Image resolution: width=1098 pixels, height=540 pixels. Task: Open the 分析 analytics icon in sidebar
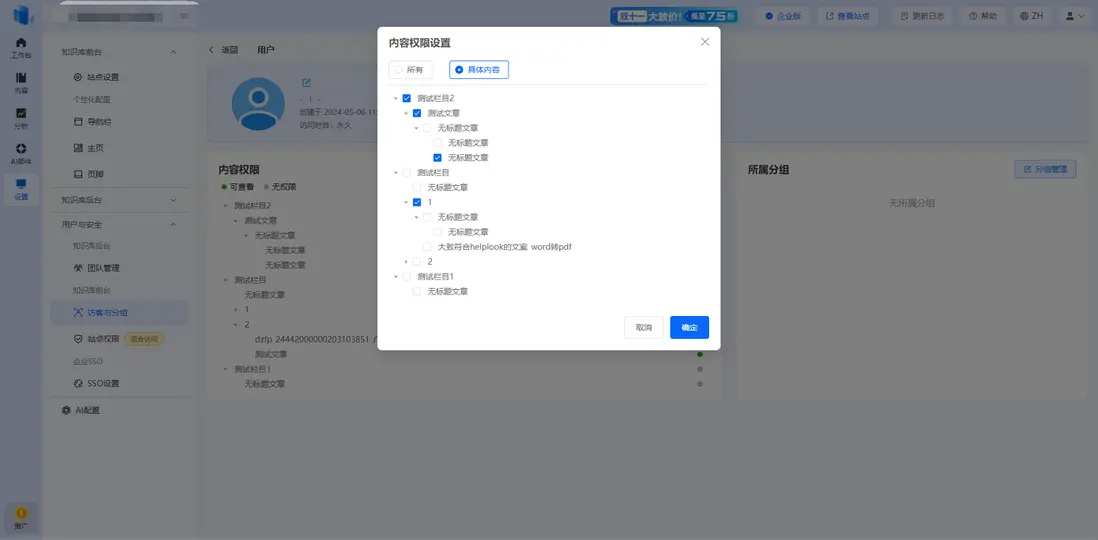(21, 118)
